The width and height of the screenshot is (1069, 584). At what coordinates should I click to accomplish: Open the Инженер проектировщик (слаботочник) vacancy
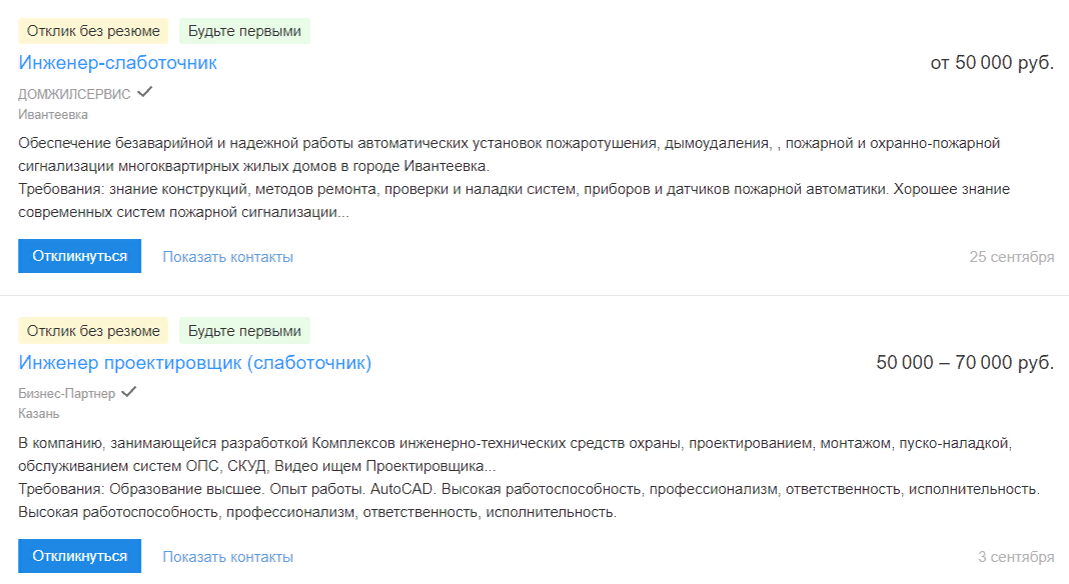click(194, 363)
